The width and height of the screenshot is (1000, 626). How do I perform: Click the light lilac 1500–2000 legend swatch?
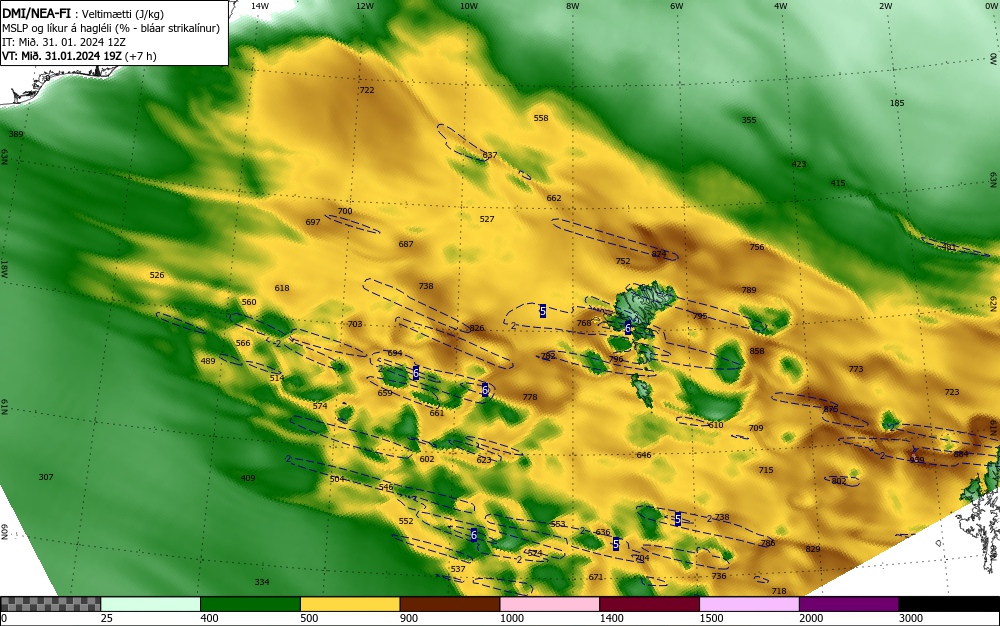(x=749, y=604)
